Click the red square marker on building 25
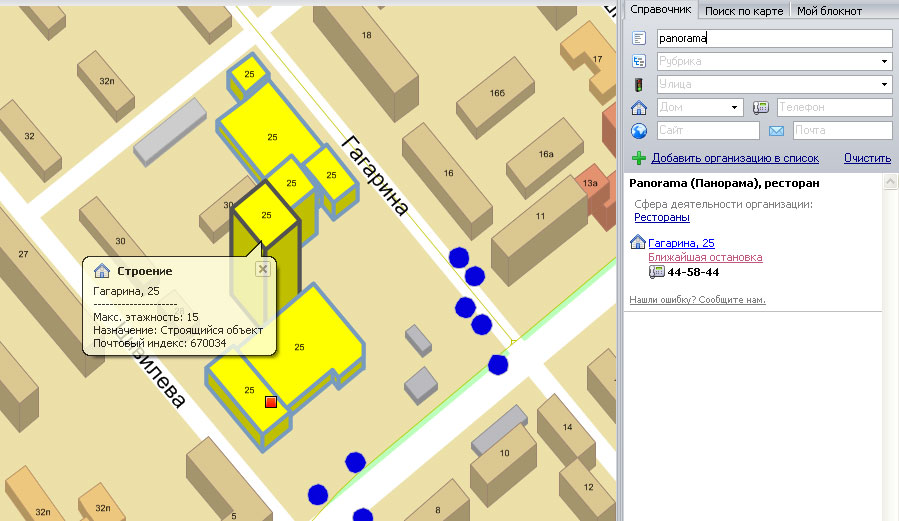The image size is (899, 521). click(271, 402)
